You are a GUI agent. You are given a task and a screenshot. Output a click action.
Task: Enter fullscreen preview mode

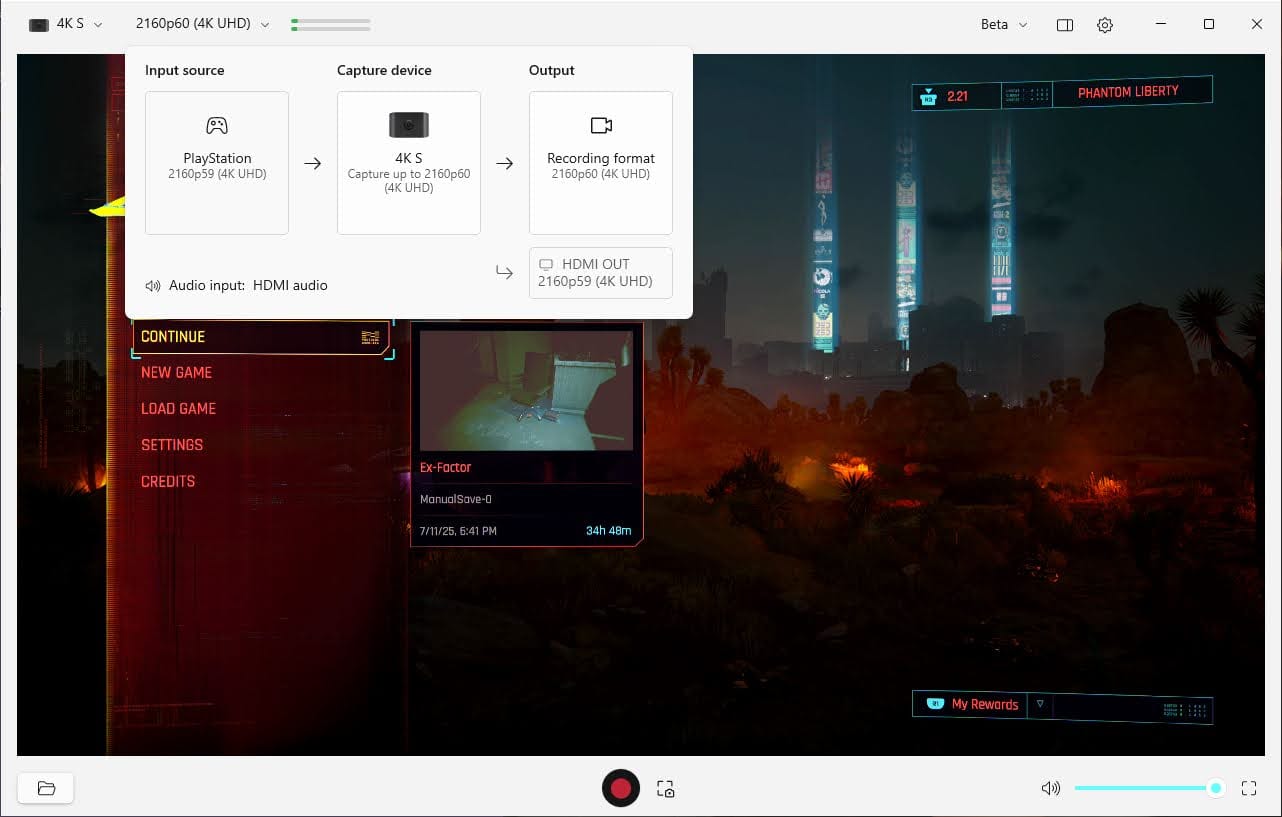click(1249, 788)
